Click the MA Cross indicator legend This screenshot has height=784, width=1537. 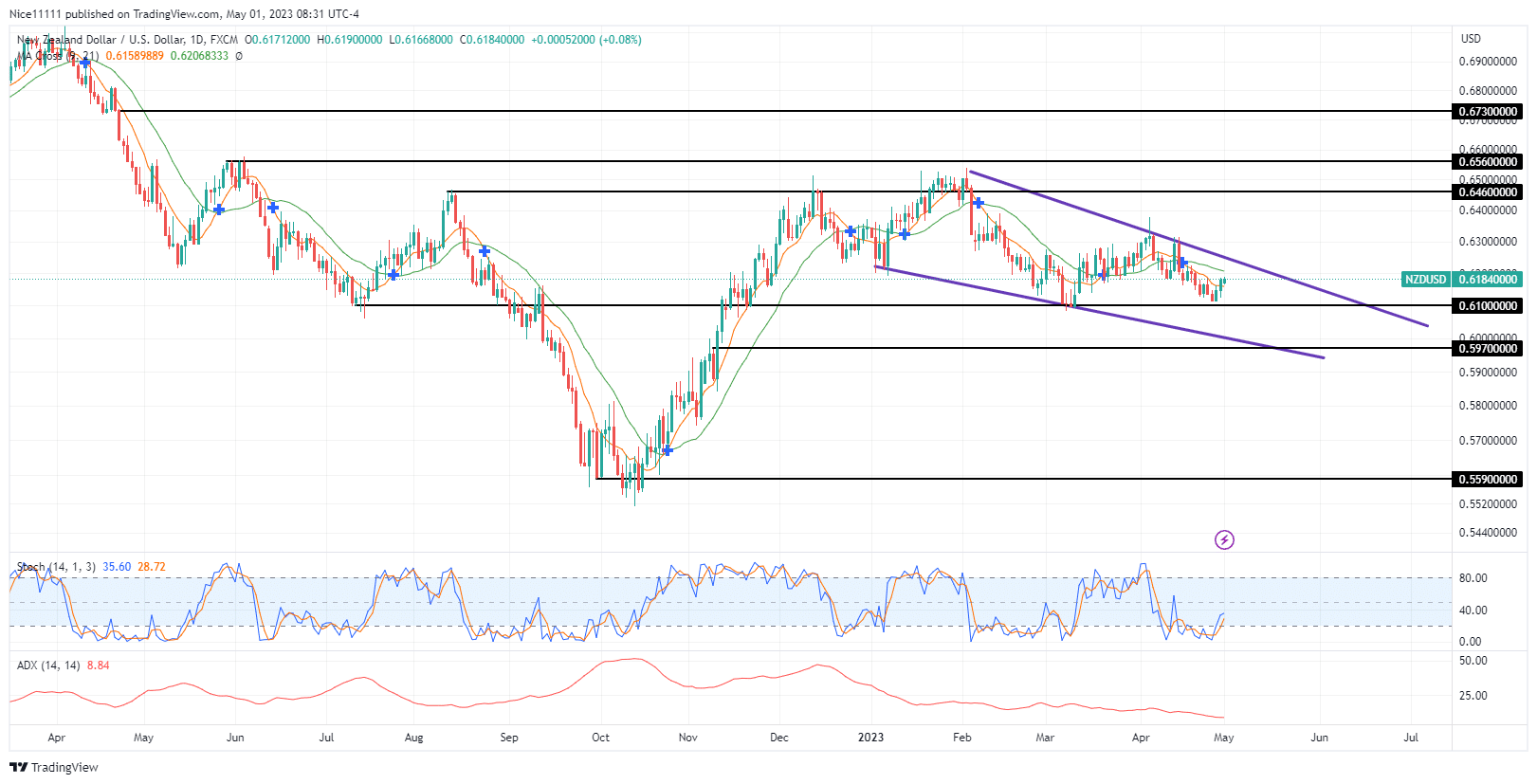tap(58, 56)
